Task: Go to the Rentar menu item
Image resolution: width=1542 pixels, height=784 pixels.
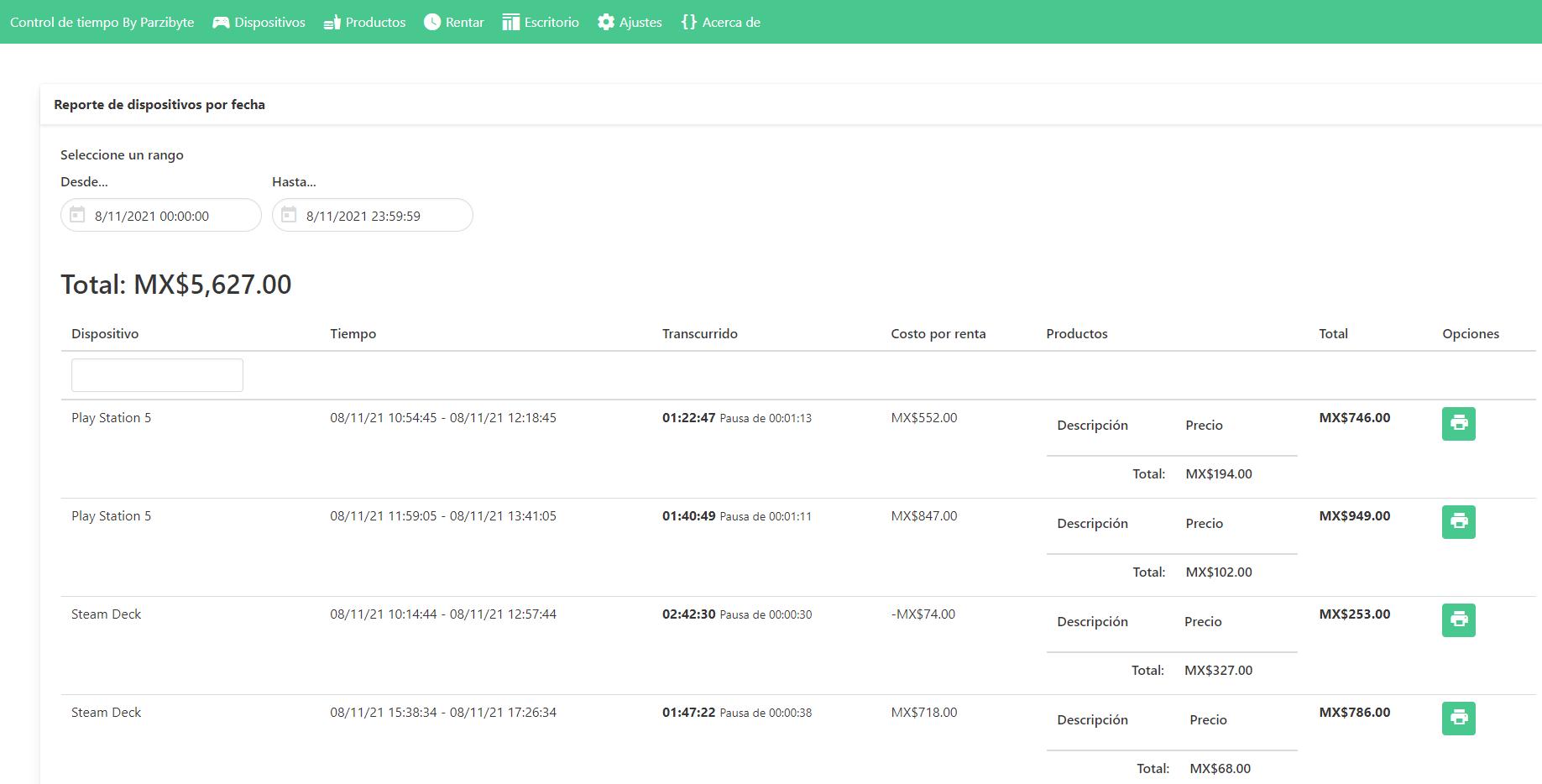Action: 464,23
